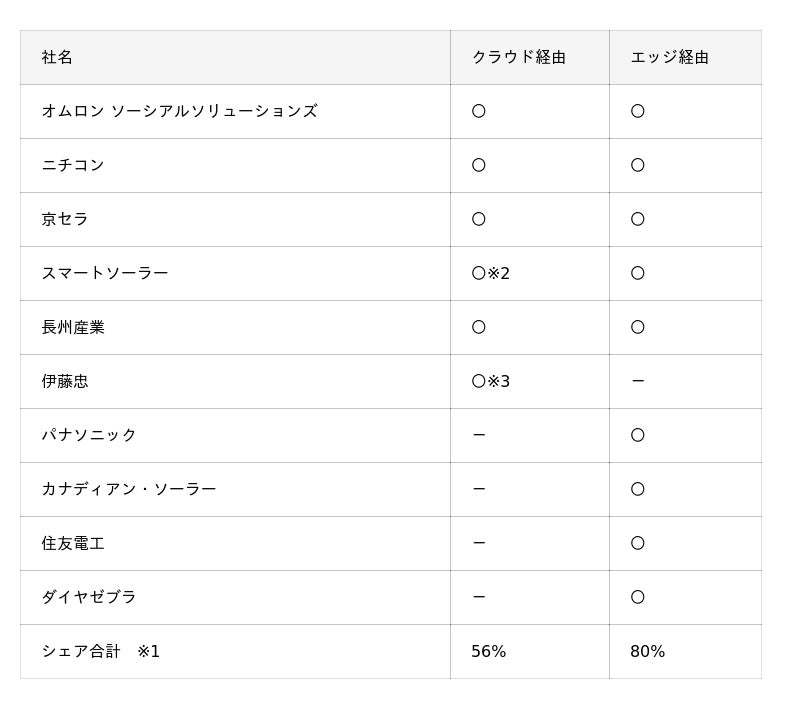Click the ○※3 cloud mark for 伊藤忠

490,382
